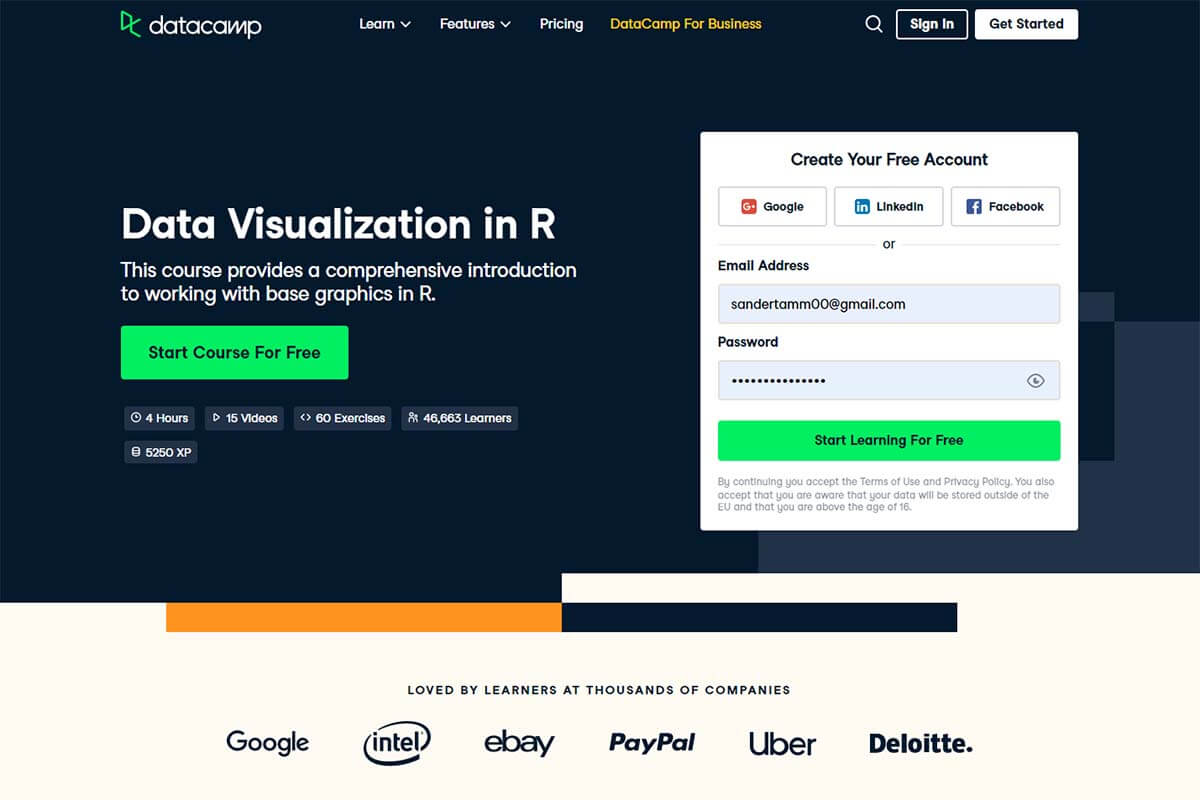
Task: Click the course description paragraph
Action: pyautogui.click(x=348, y=282)
